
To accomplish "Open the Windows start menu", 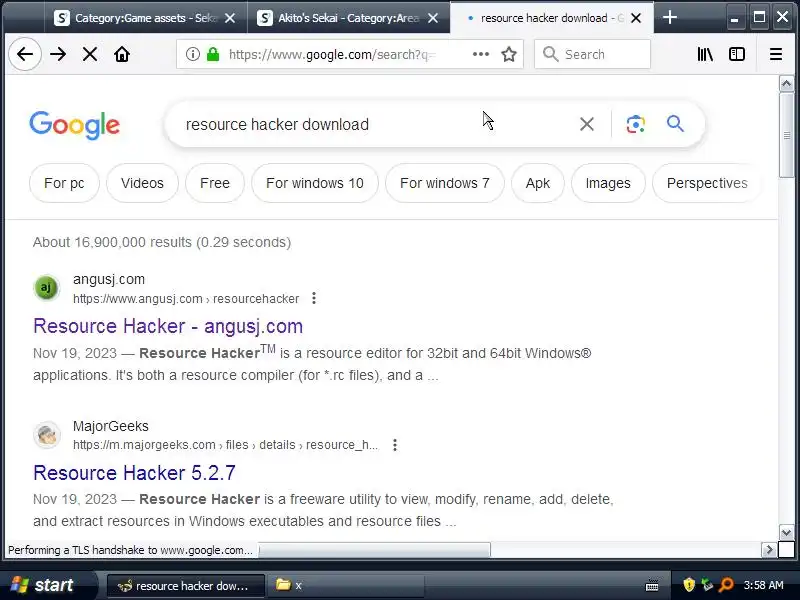I will tap(47, 585).
